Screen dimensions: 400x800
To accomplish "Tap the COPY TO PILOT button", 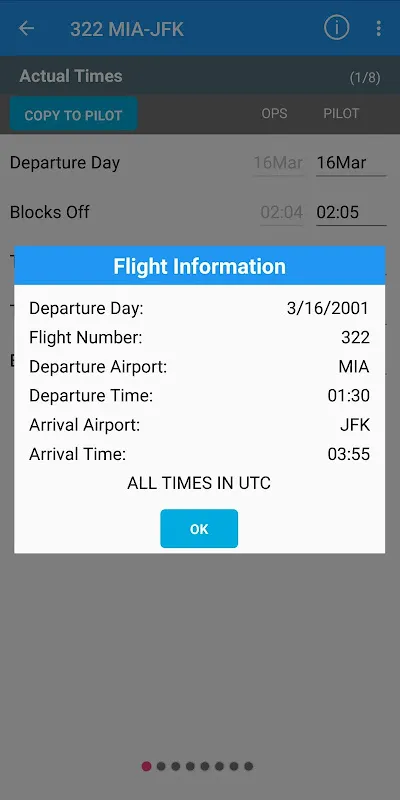I will (73, 115).
